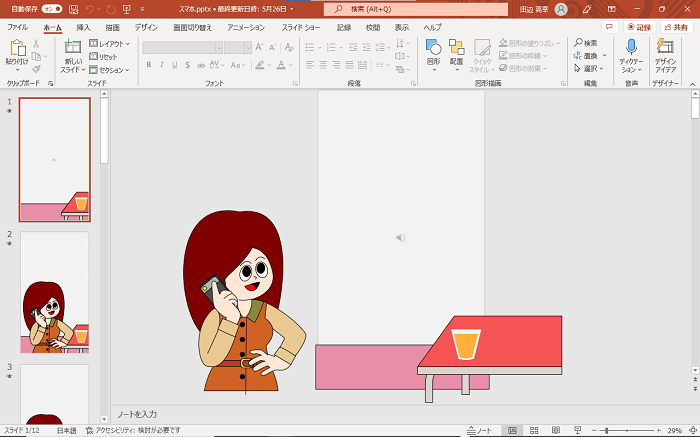Toggle the ノート pane in status bar
The image size is (700, 437).
[x=479, y=430]
